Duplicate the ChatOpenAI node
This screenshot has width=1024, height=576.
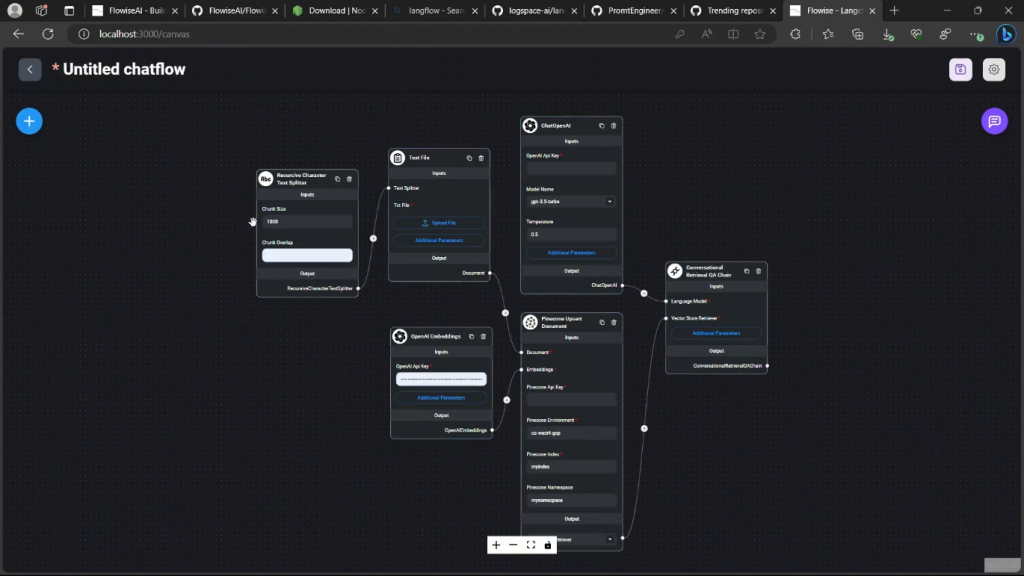[601, 125]
